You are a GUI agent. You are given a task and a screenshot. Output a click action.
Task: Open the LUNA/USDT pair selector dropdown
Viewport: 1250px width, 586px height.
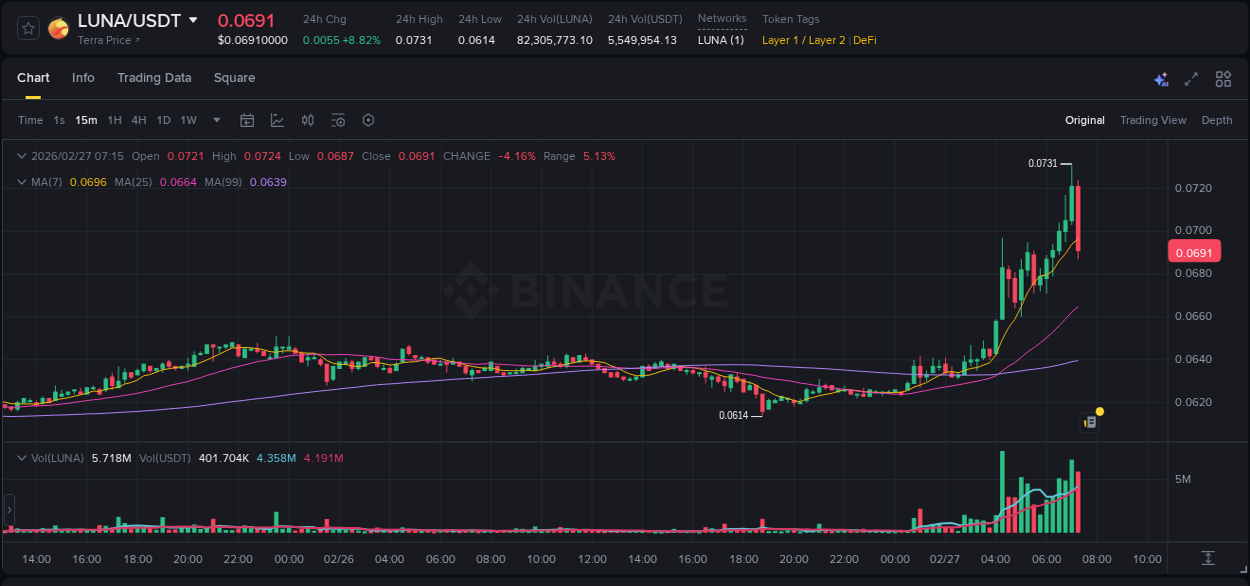pos(191,20)
